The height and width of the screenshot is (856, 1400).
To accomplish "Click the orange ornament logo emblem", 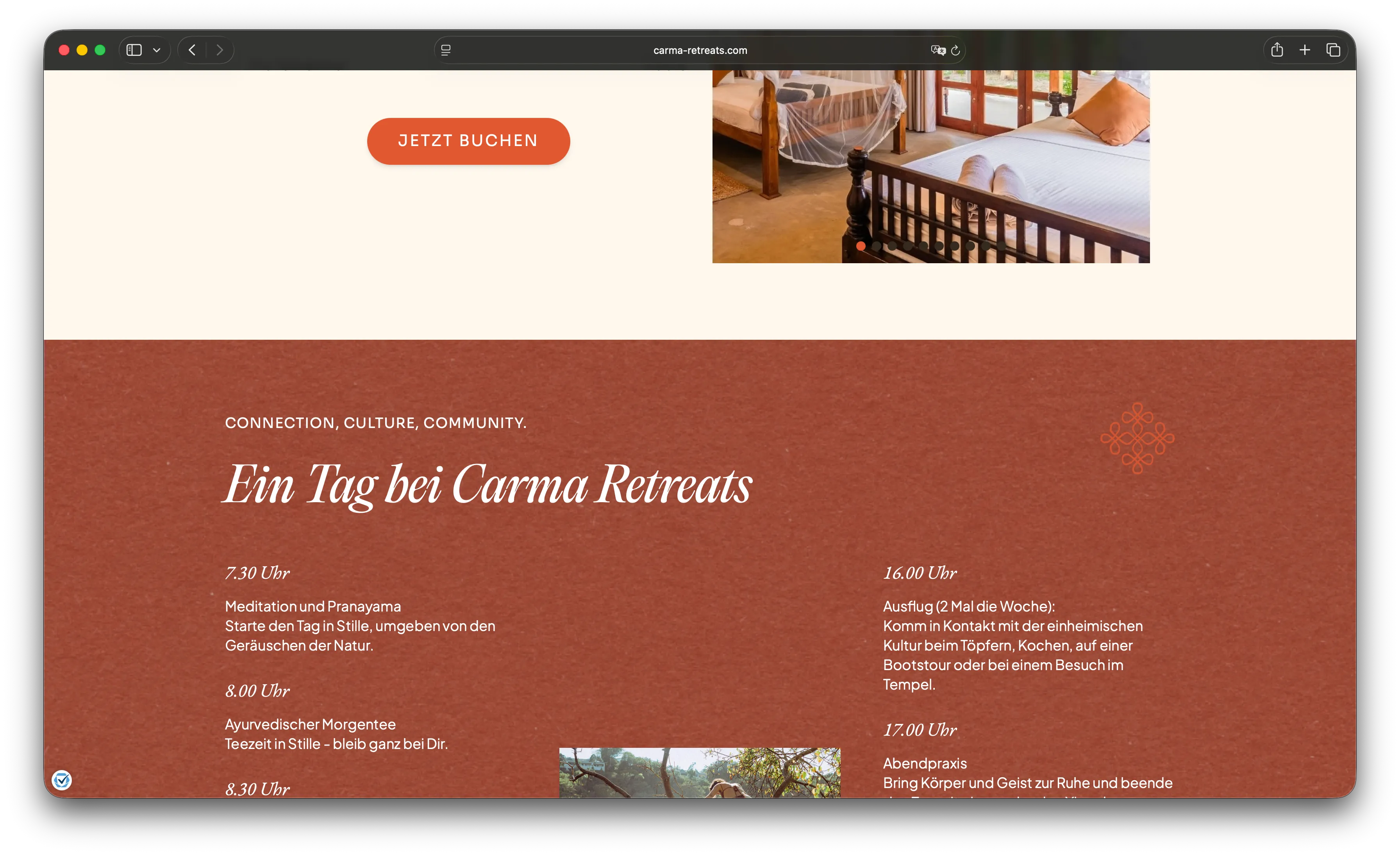I will [x=1137, y=438].
